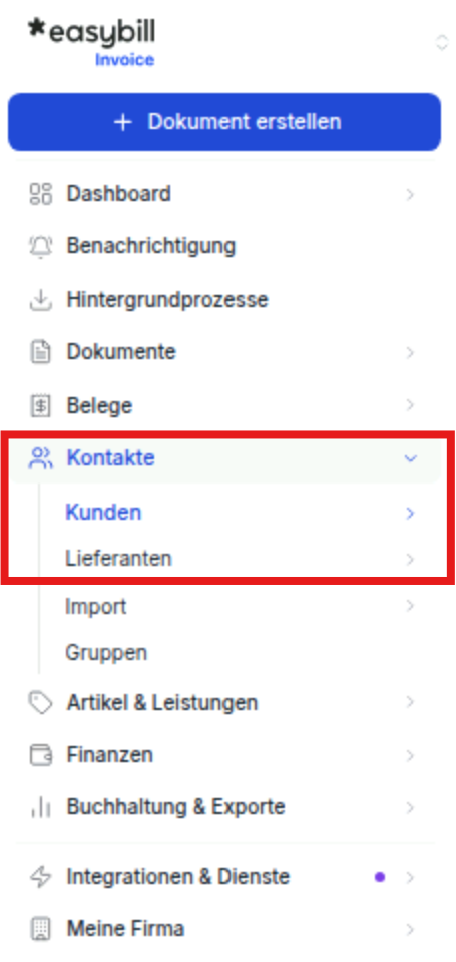This screenshot has height=962, width=456.
Task: Open the Kunden submenu item
Action: click(240, 513)
